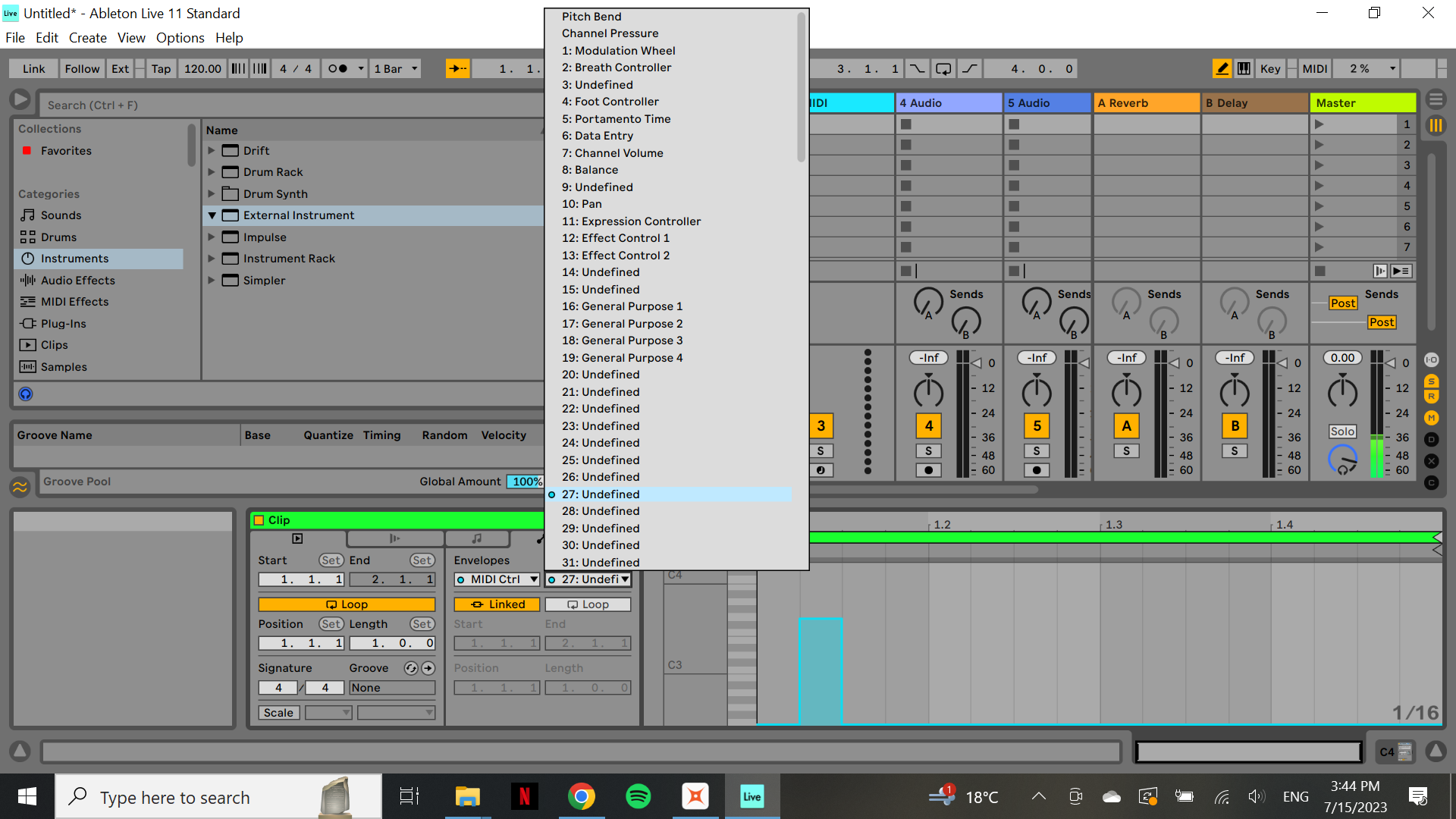1456x819 pixels.
Task: Click the master Solo cue button
Action: (x=1342, y=431)
